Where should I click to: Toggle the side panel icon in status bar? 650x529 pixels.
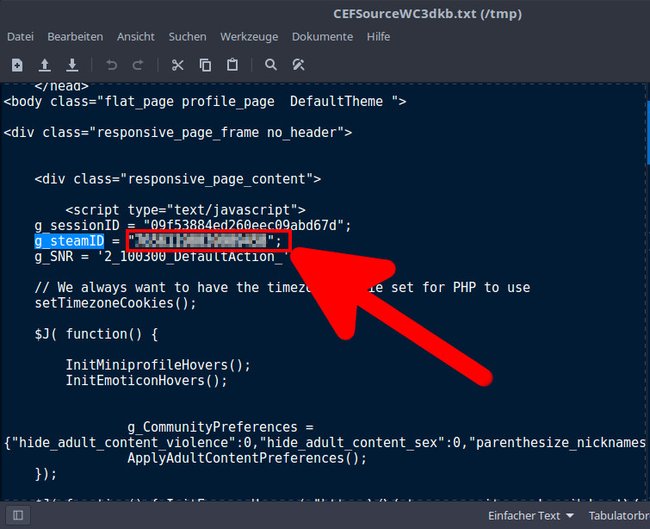pyautogui.click(x=18, y=515)
